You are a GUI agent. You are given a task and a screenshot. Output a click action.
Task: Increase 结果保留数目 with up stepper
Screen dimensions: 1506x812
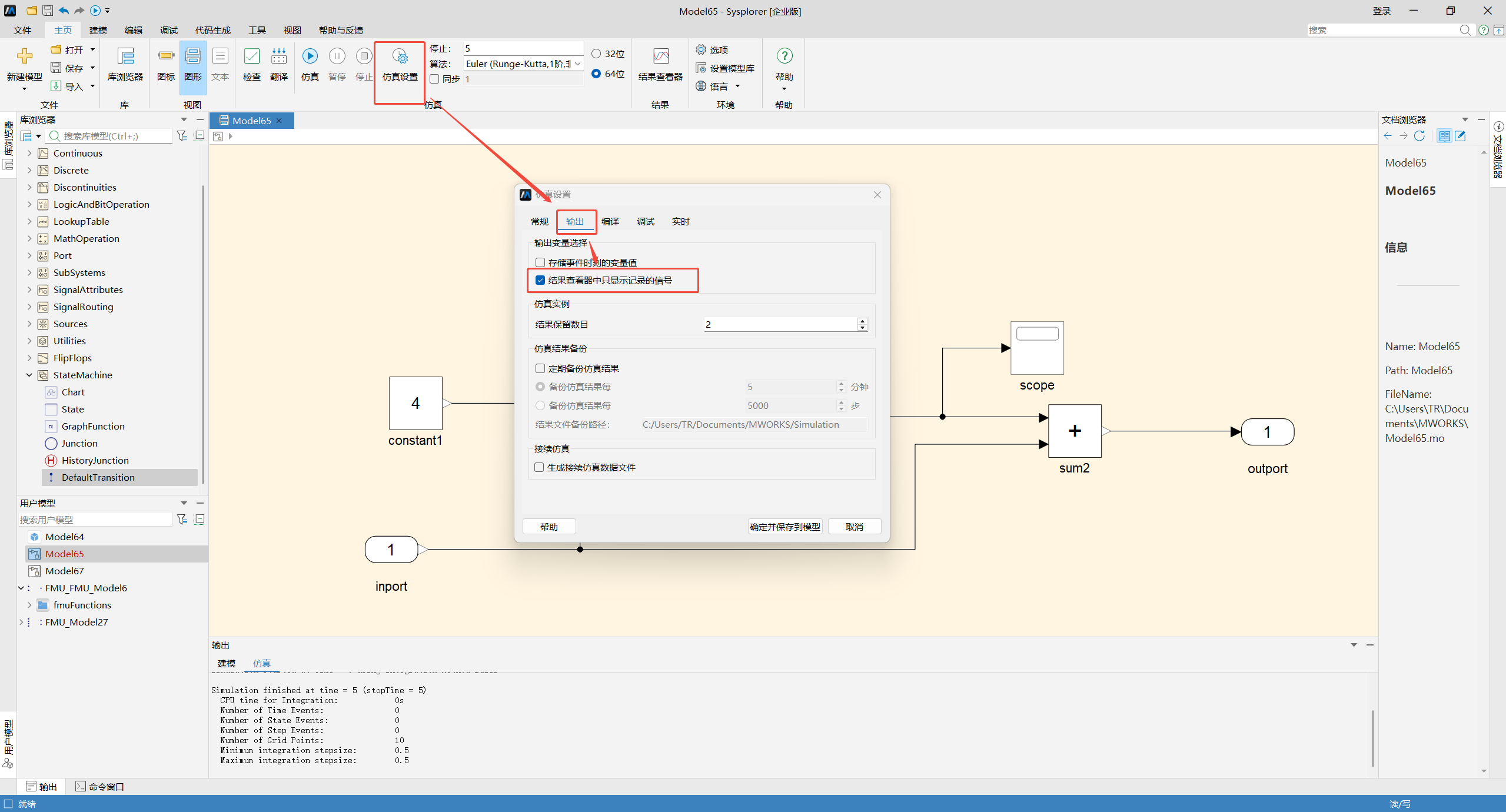[862, 321]
